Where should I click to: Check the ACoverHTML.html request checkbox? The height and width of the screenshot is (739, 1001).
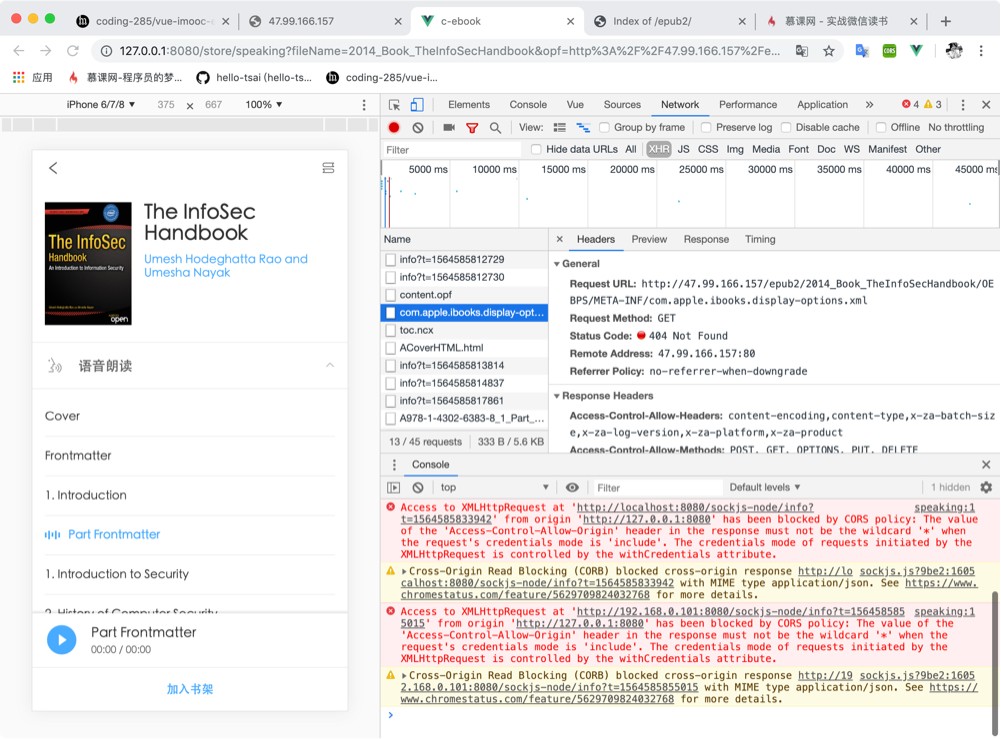(390, 348)
